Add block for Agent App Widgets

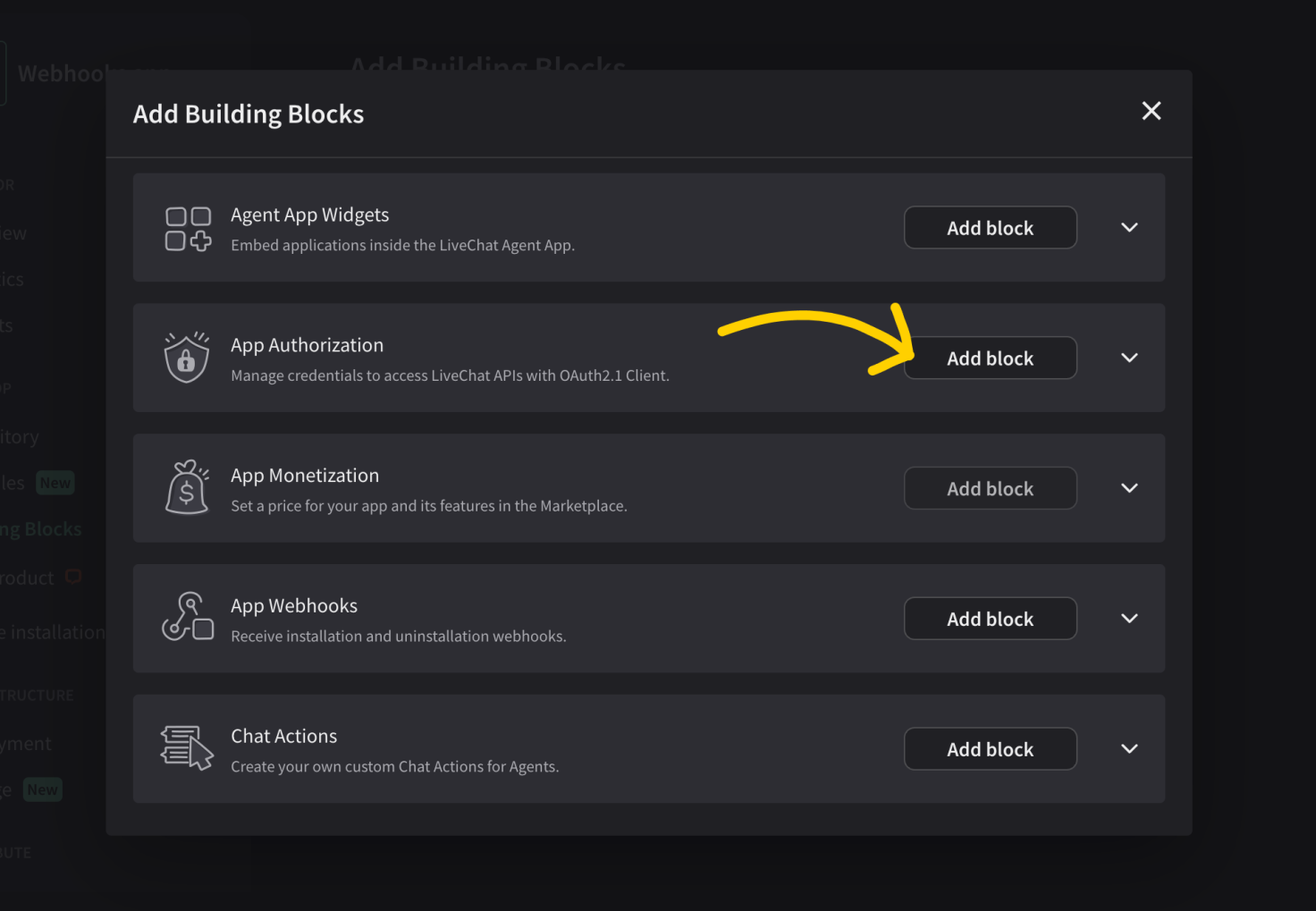pos(991,228)
